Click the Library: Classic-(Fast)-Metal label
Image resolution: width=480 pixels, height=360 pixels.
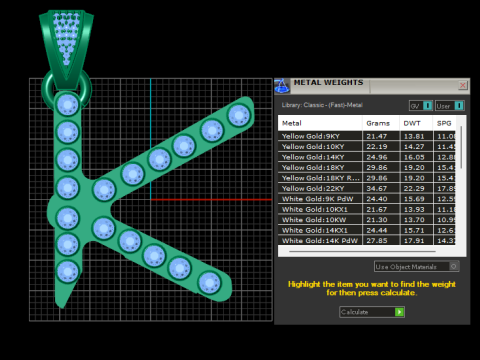click(322, 105)
